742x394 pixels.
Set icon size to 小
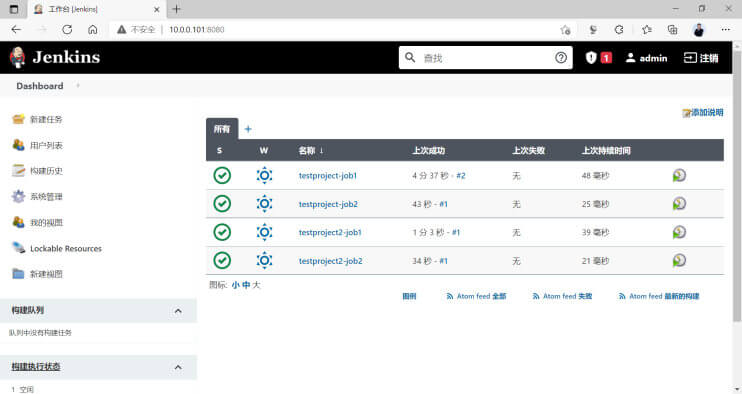(x=236, y=285)
